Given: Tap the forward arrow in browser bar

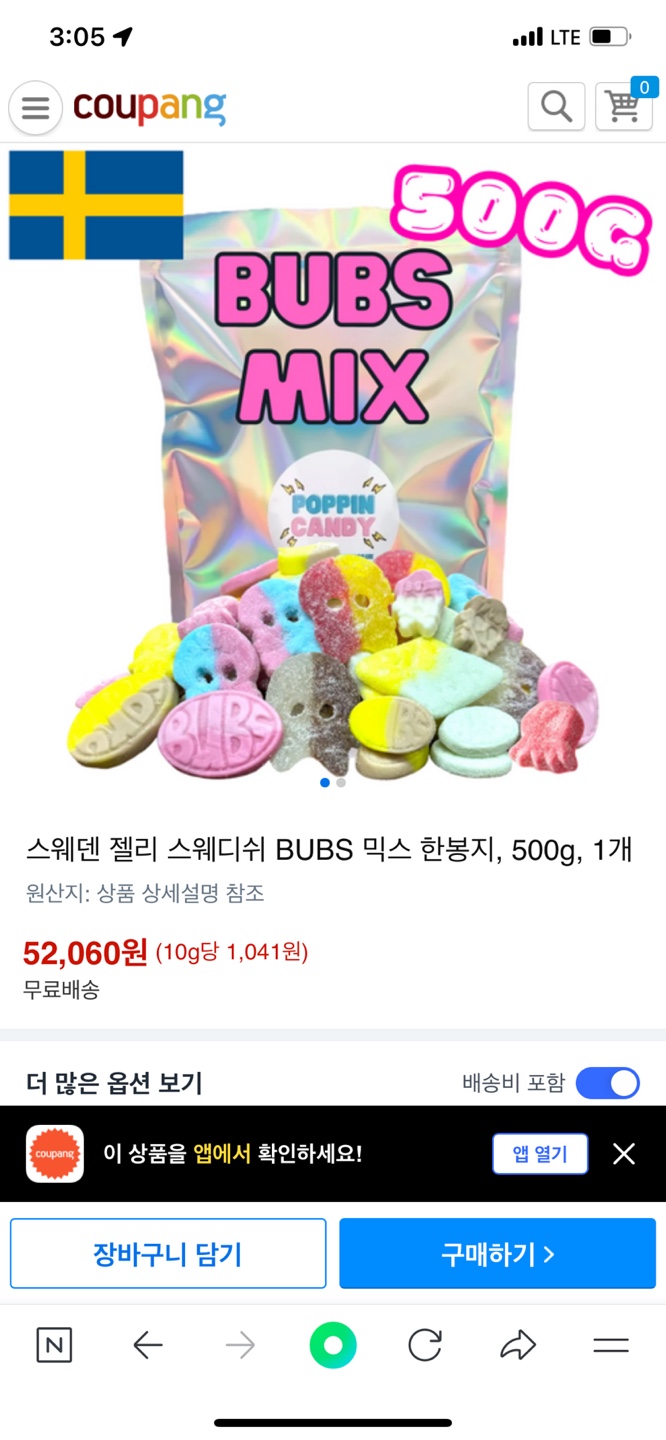Looking at the screenshot, I should pyautogui.click(x=240, y=1346).
